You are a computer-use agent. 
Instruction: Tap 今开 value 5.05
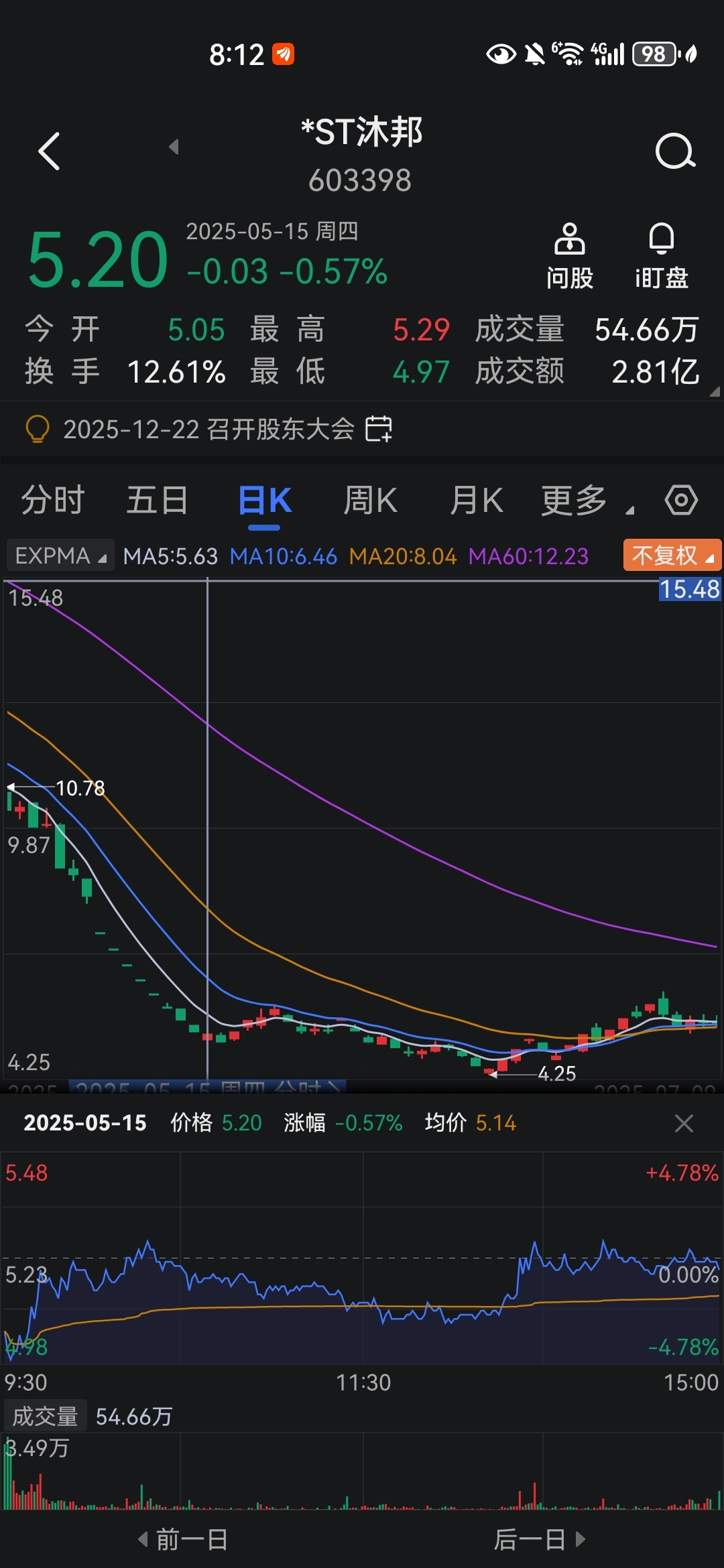pyautogui.click(x=196, y=330)
